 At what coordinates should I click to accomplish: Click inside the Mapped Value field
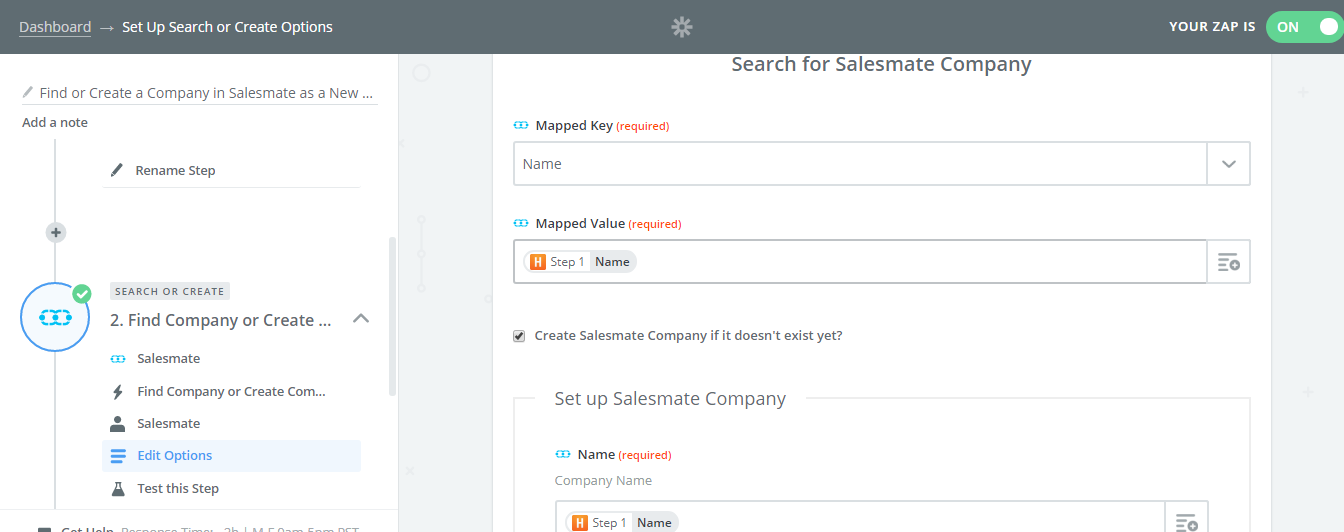tap(860, 262)
